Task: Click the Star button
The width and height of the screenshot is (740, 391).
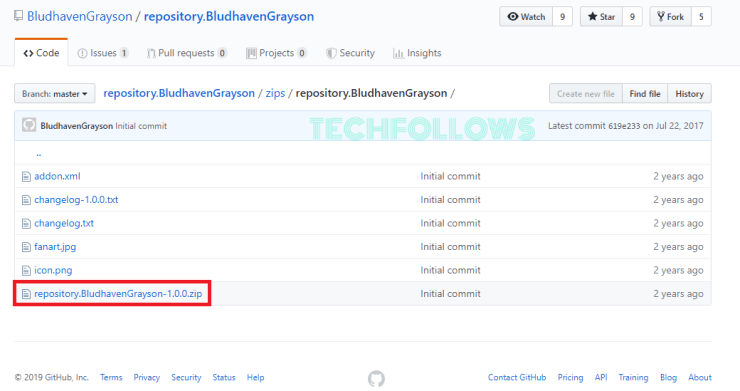Action: click(x=601, y=17)
